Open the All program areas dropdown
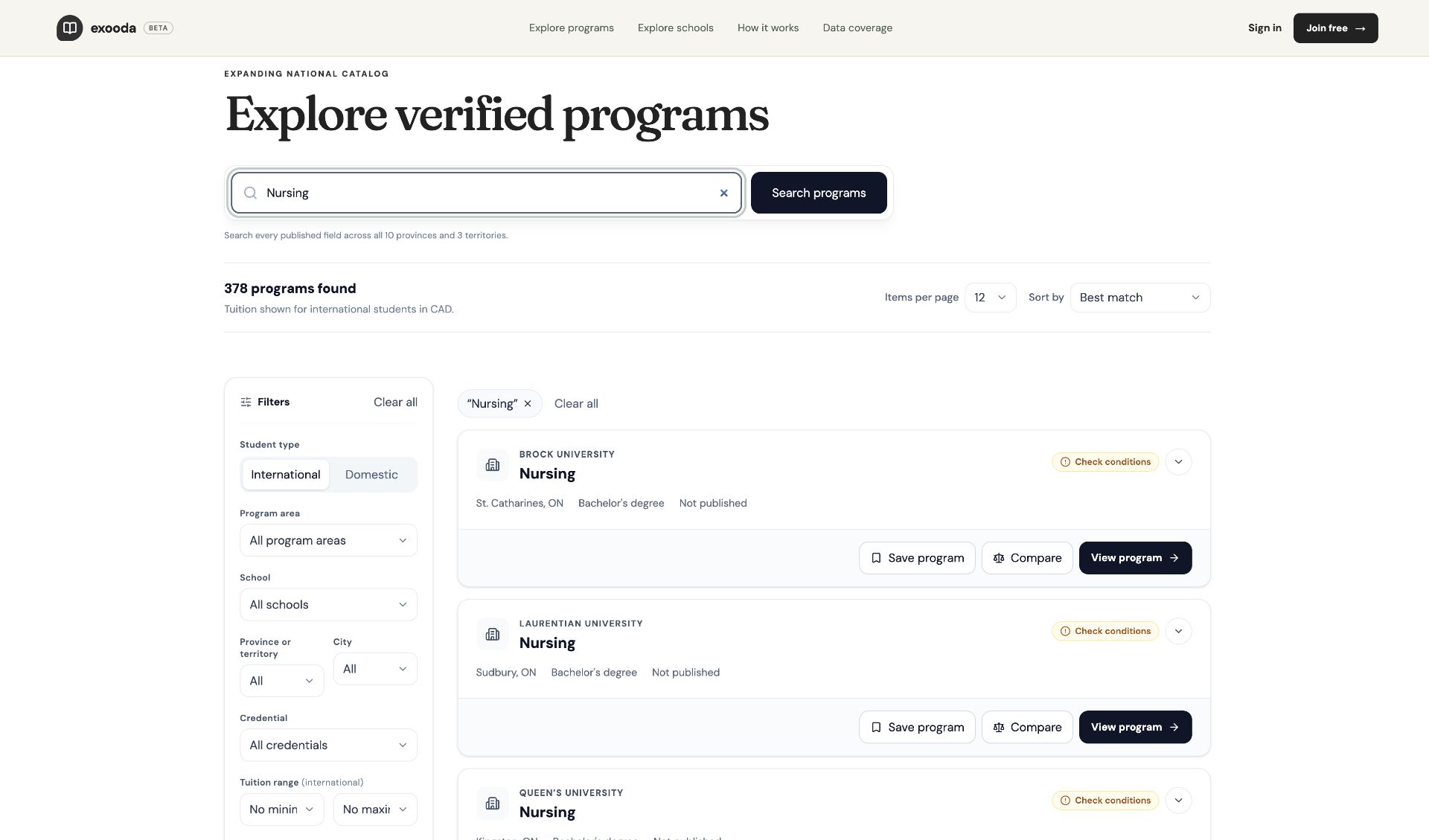This screenshot has width=1429, height=840. pyautogui.click(x=328, y=540)
